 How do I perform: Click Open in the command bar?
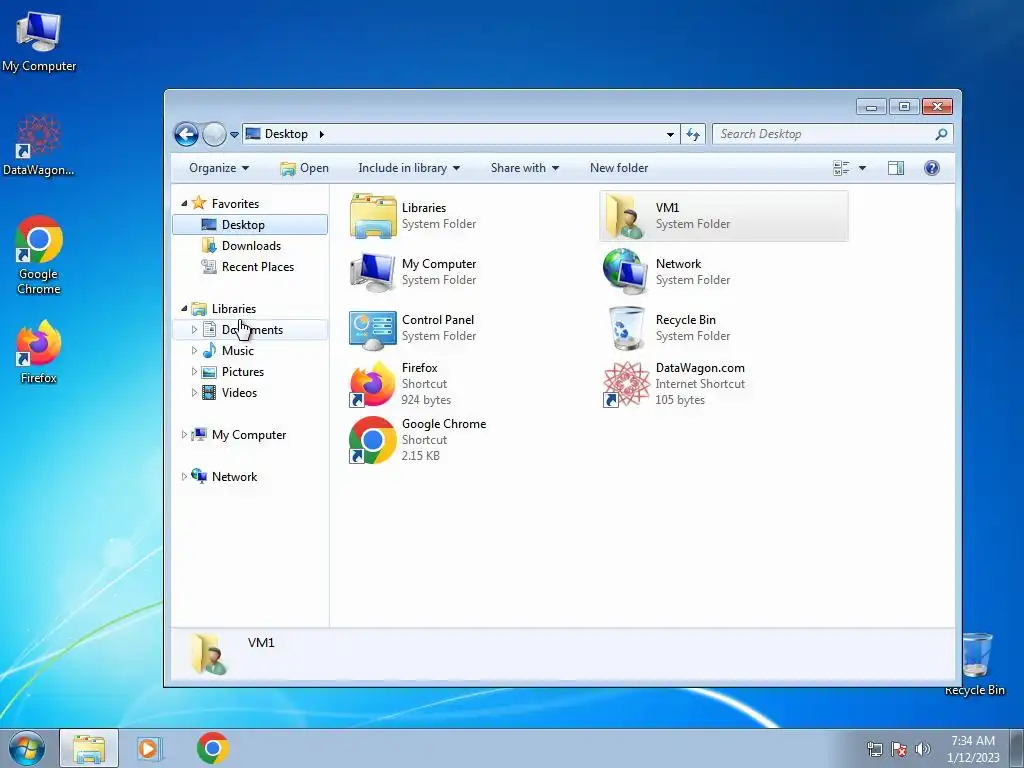point(304,168)
